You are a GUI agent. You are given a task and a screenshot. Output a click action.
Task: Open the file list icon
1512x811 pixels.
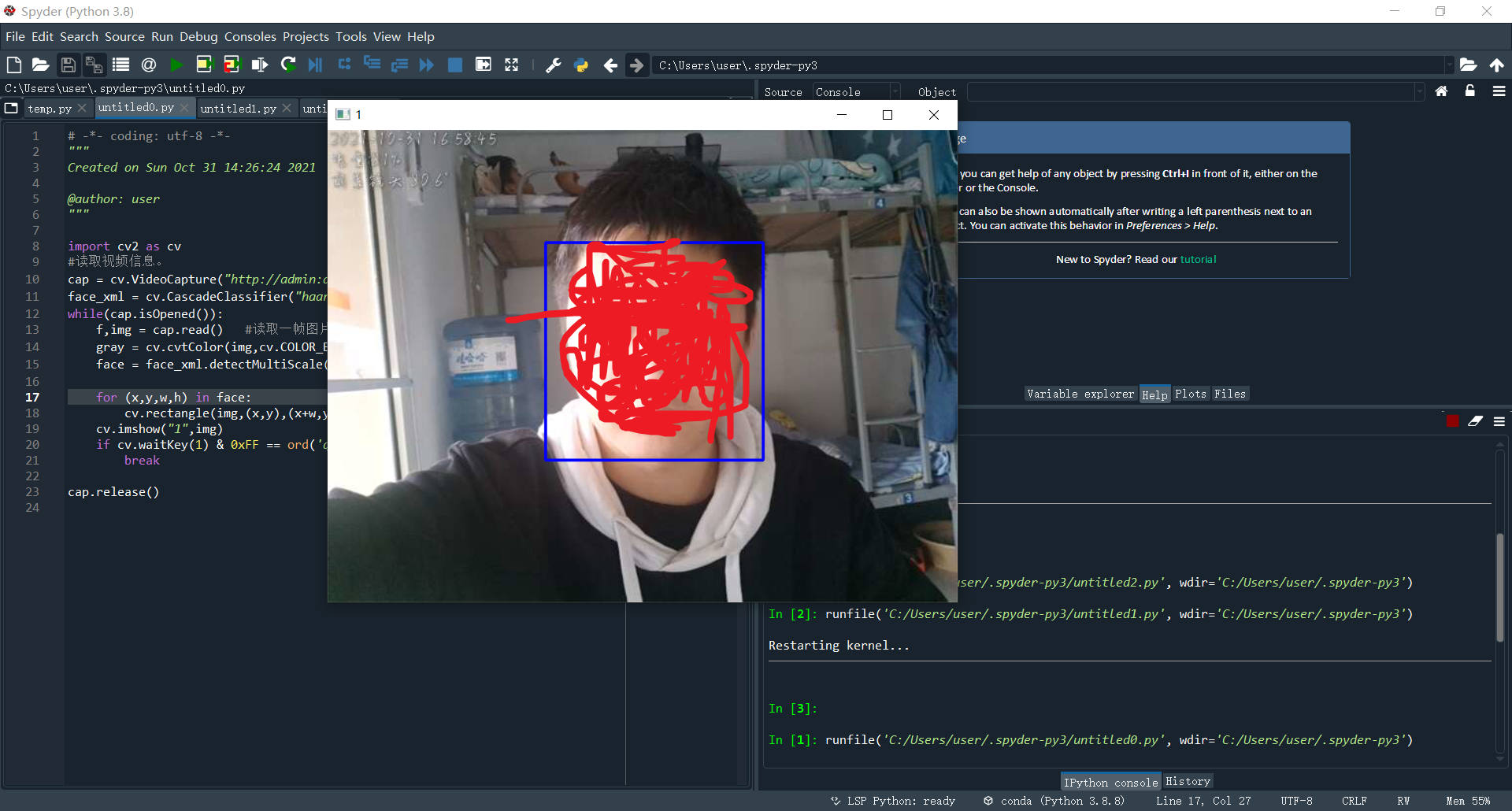tap(120, 65)
